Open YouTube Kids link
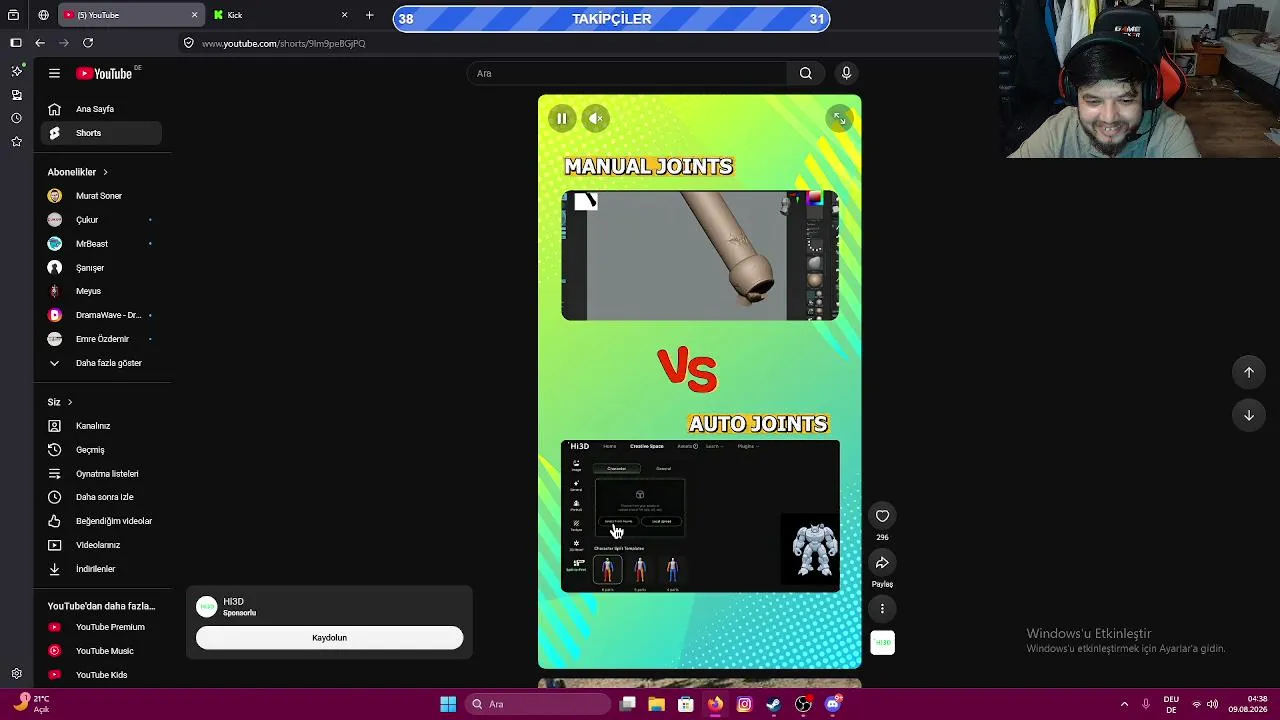Image resolution: width=1280 pixels, height=720 pixels. coord(101,675)
